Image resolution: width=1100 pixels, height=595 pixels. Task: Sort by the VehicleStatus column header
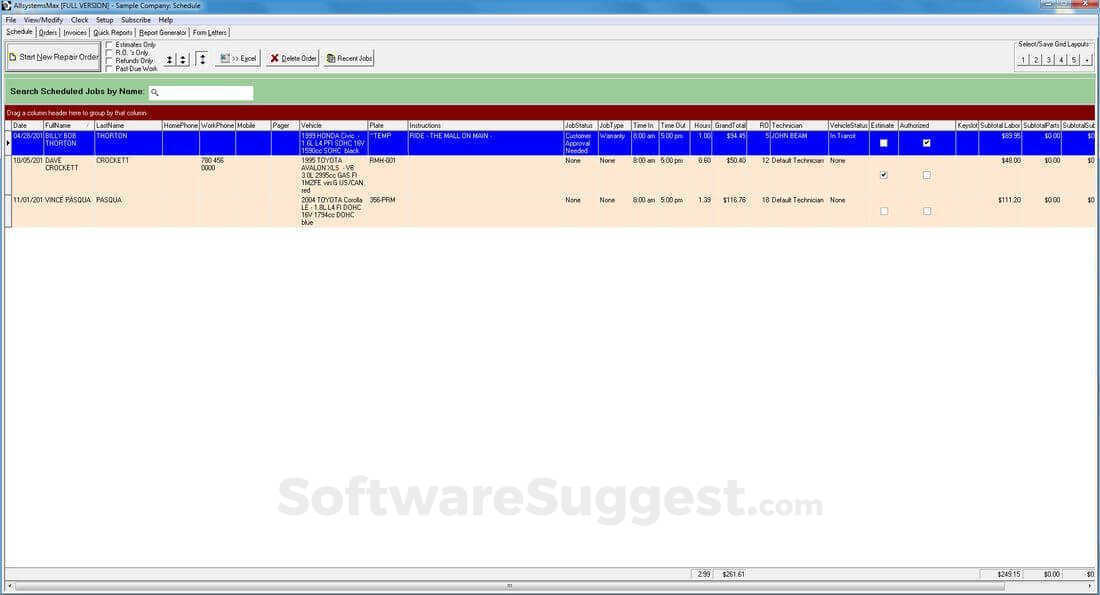point(849,126)
